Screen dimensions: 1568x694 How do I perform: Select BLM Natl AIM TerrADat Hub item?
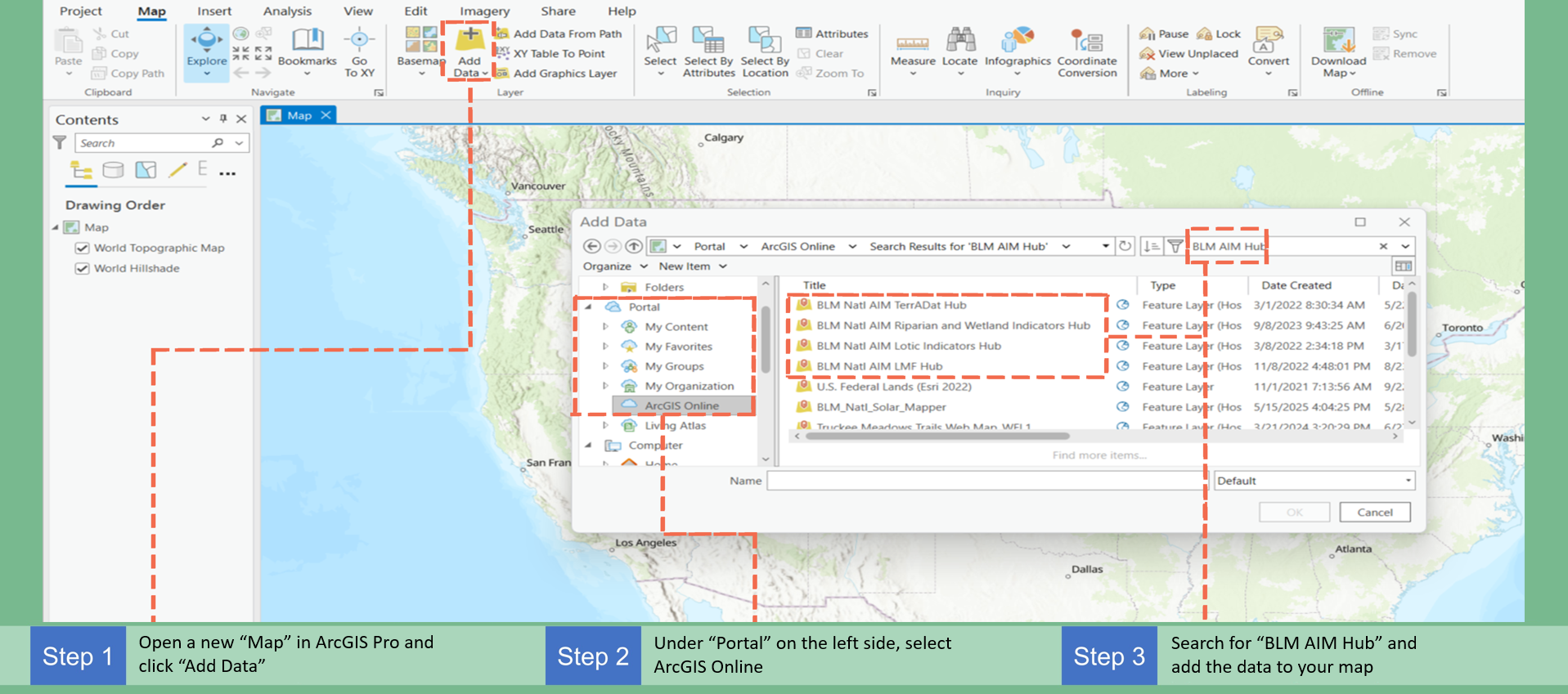point(891,305)
